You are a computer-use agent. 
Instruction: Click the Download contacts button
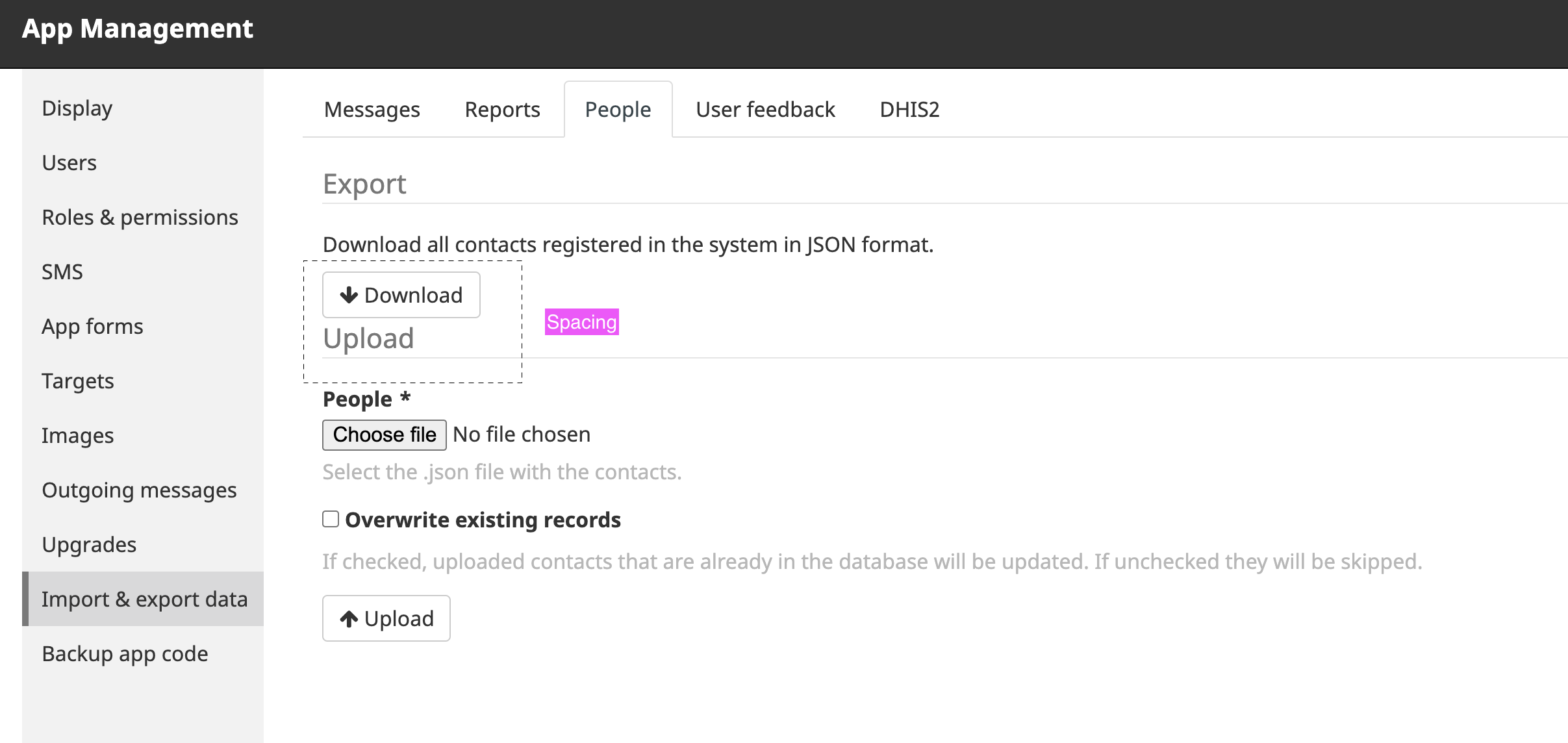pos(401,296)
